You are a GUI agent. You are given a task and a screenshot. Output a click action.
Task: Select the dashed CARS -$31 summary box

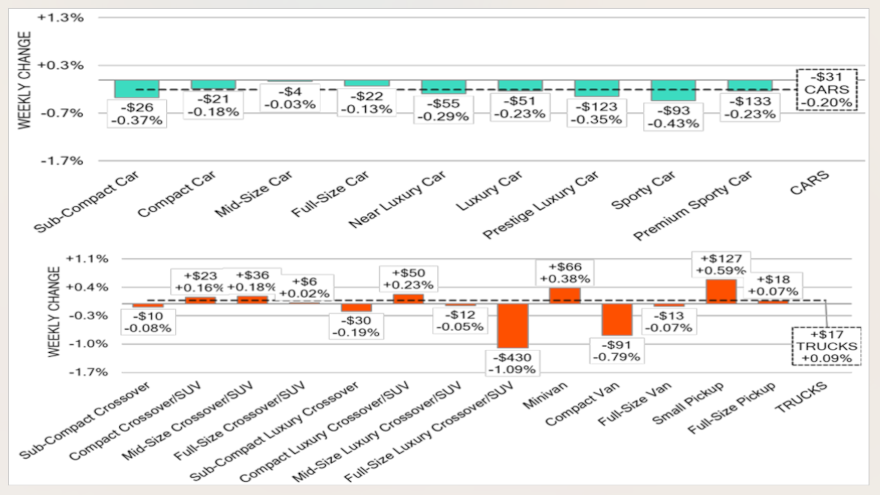coord(827,89)
